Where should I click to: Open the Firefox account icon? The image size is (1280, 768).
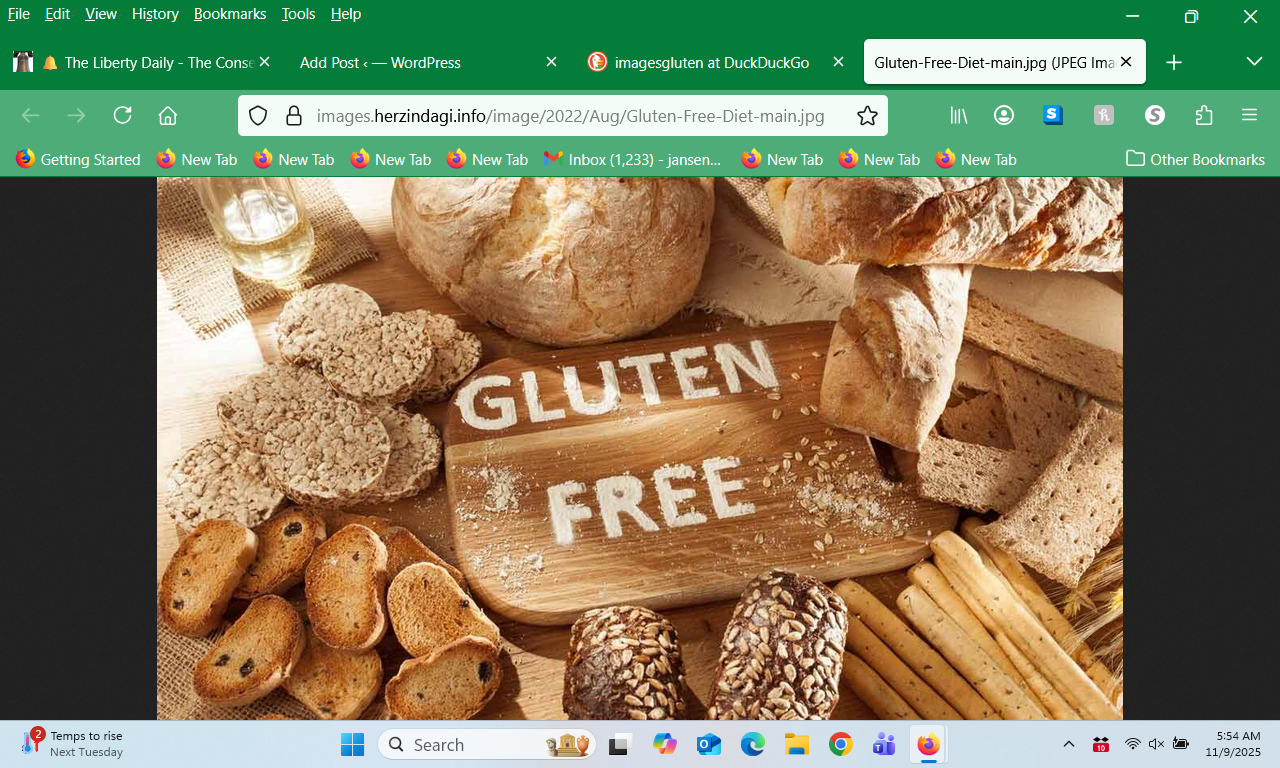pyautogui.click(x=1004, y=116)
